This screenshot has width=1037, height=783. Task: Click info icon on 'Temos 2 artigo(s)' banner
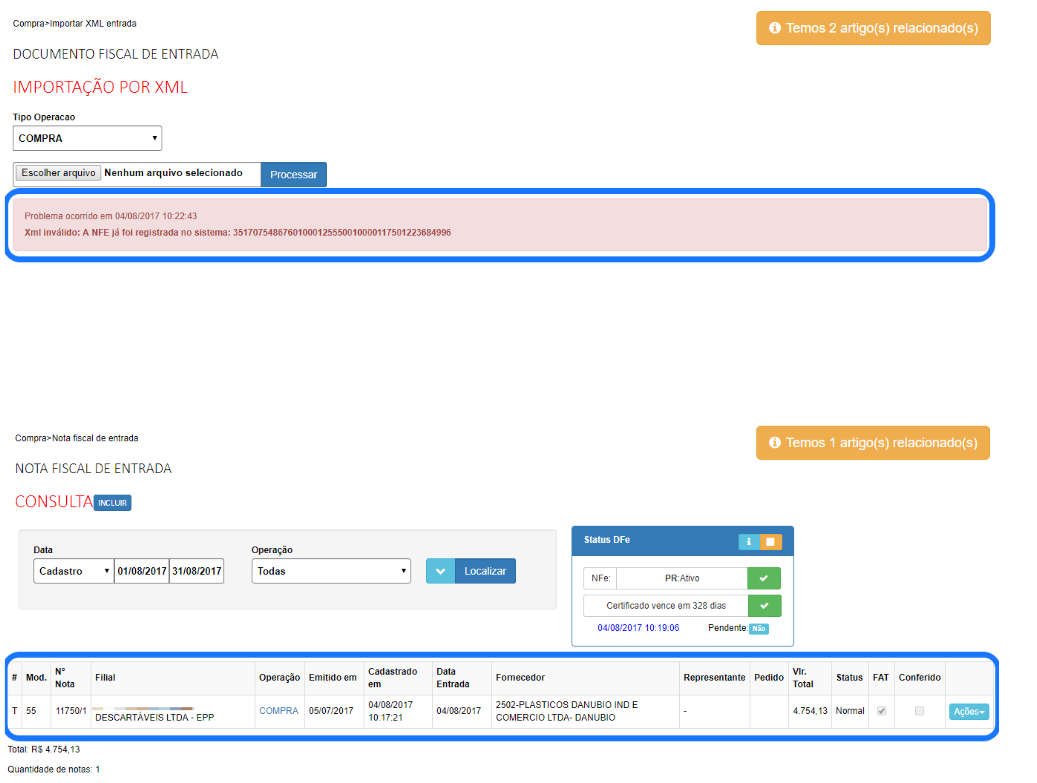[774, 28]
